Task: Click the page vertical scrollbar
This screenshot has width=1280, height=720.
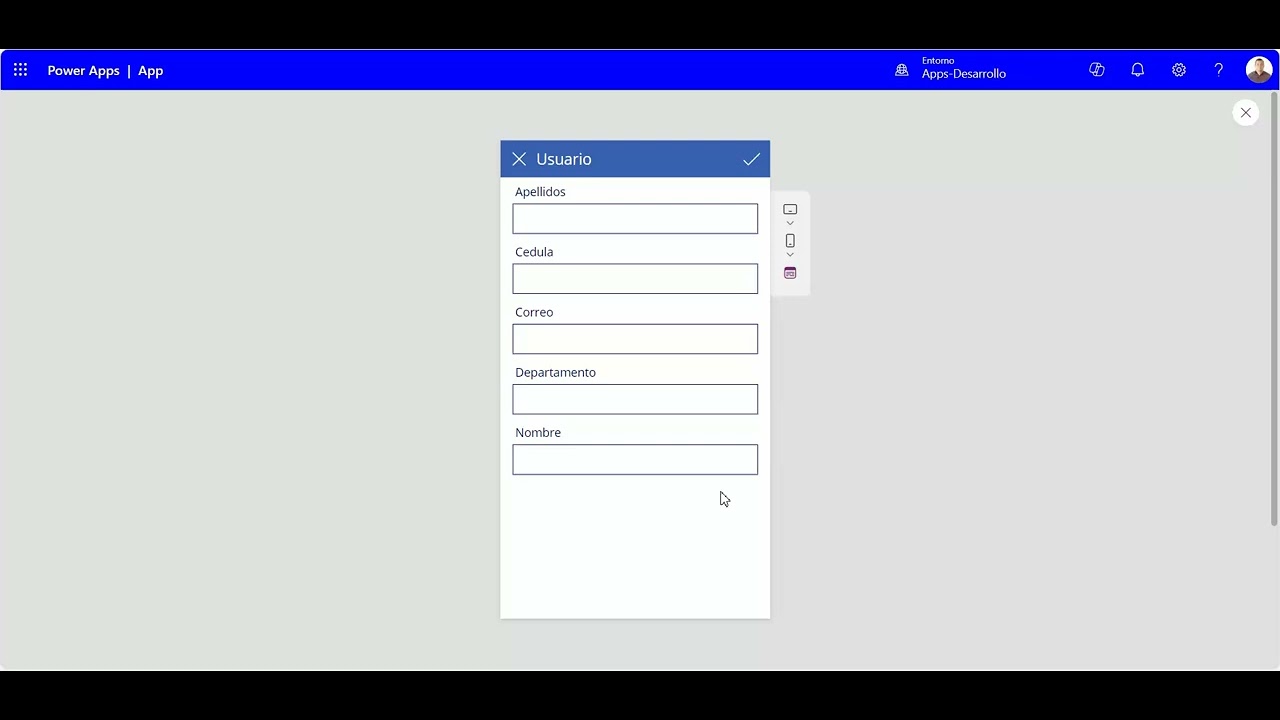Action: click(x=1274, y=310)
